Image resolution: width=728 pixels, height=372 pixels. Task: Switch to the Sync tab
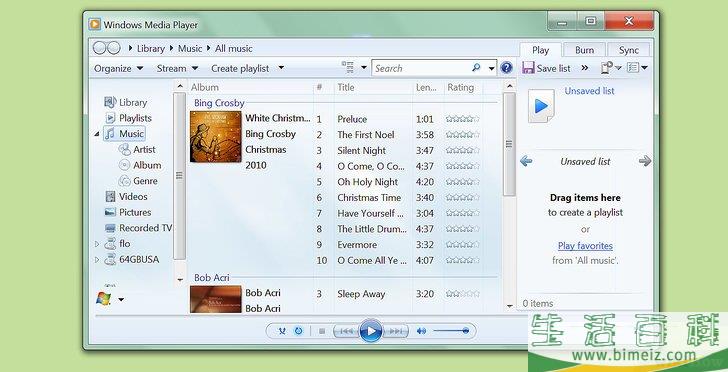[x=629, y=50]
